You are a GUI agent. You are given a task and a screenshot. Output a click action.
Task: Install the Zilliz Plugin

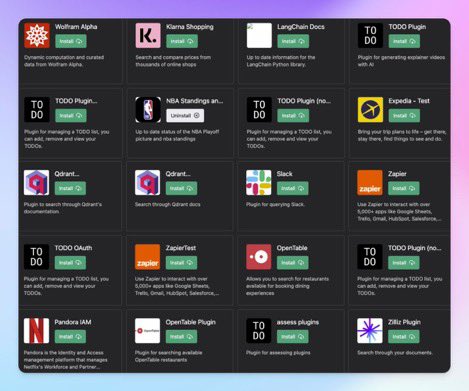[x=404, y=337]
